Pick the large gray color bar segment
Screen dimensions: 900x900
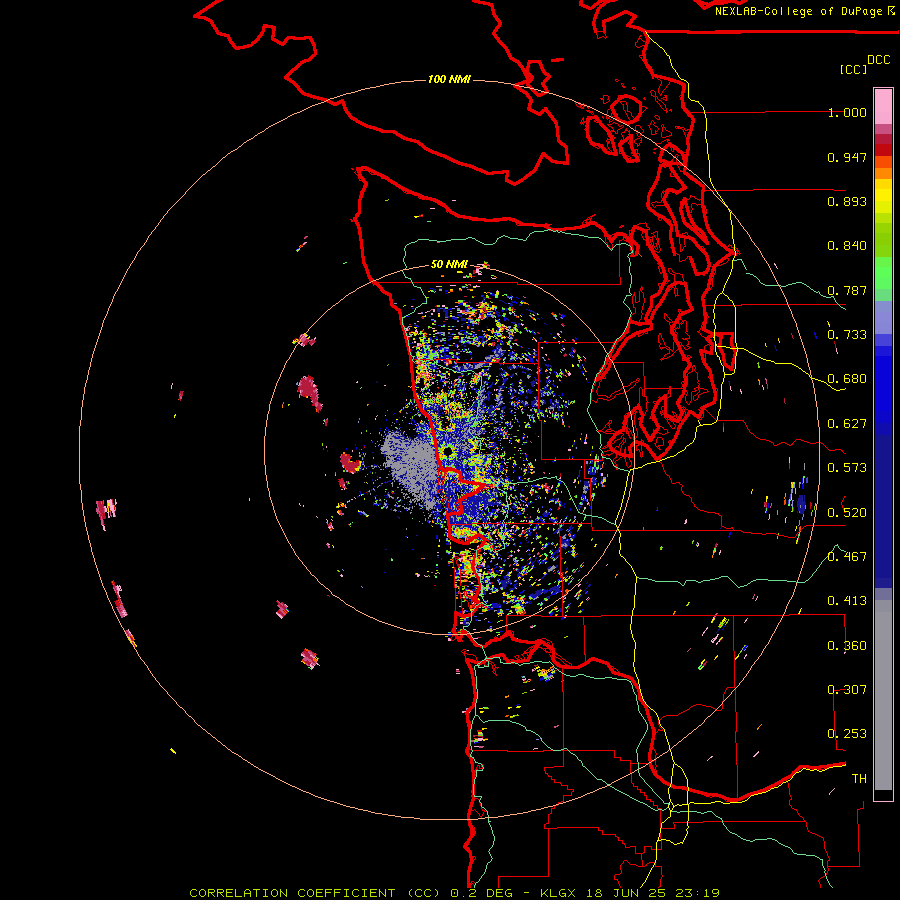click(x=883, y=695)
